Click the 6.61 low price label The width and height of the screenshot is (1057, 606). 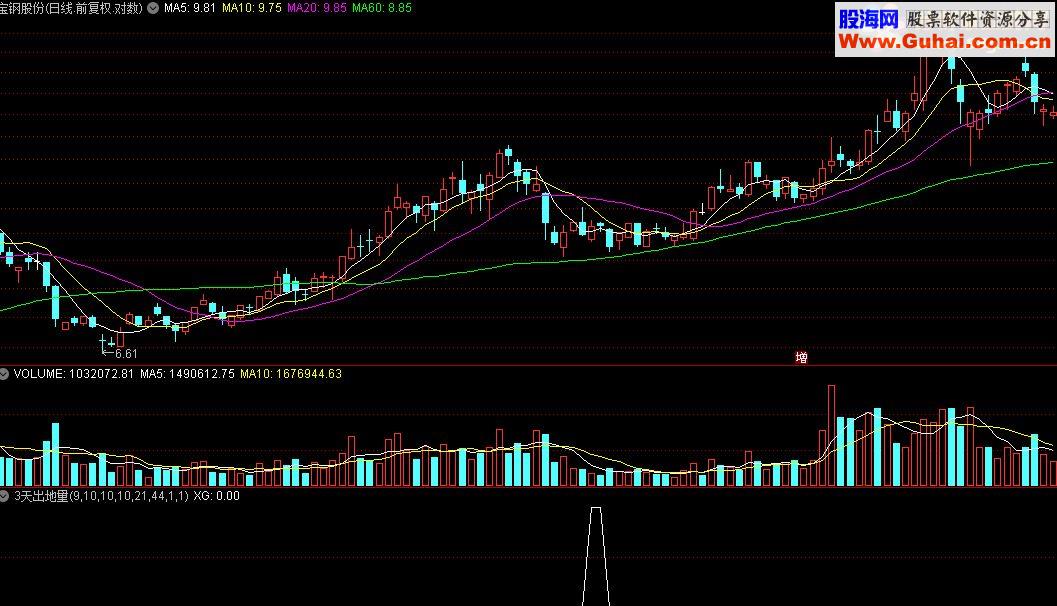(126, 354)
